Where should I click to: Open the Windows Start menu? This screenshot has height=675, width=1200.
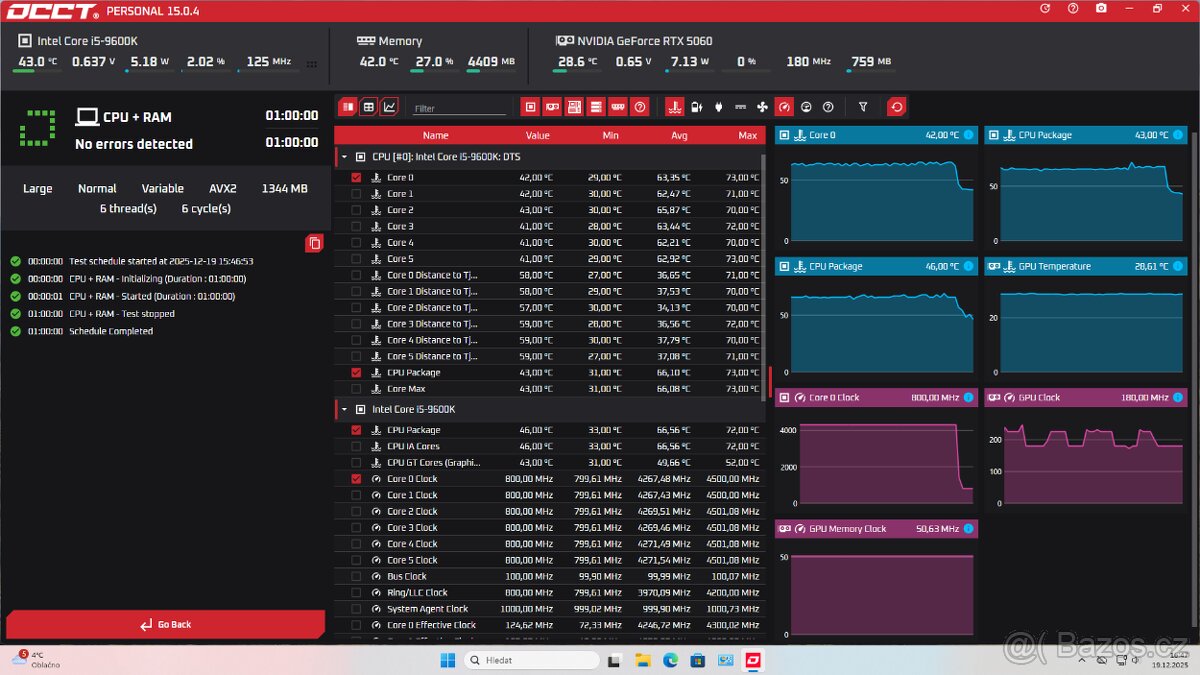click(x=447, y=660)
